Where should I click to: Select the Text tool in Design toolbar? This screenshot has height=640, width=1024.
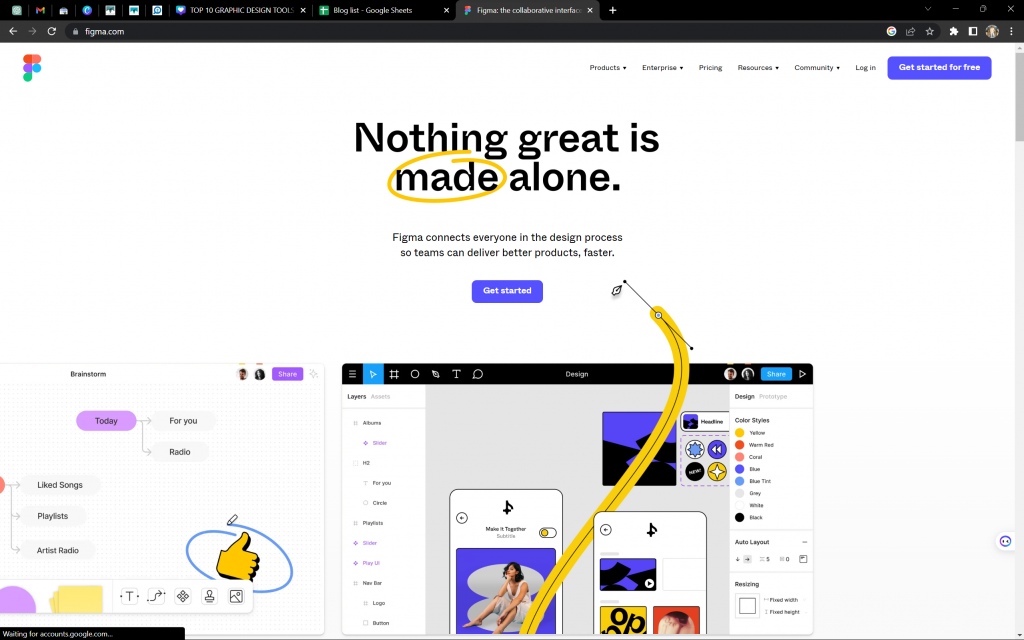click(456, 374)
